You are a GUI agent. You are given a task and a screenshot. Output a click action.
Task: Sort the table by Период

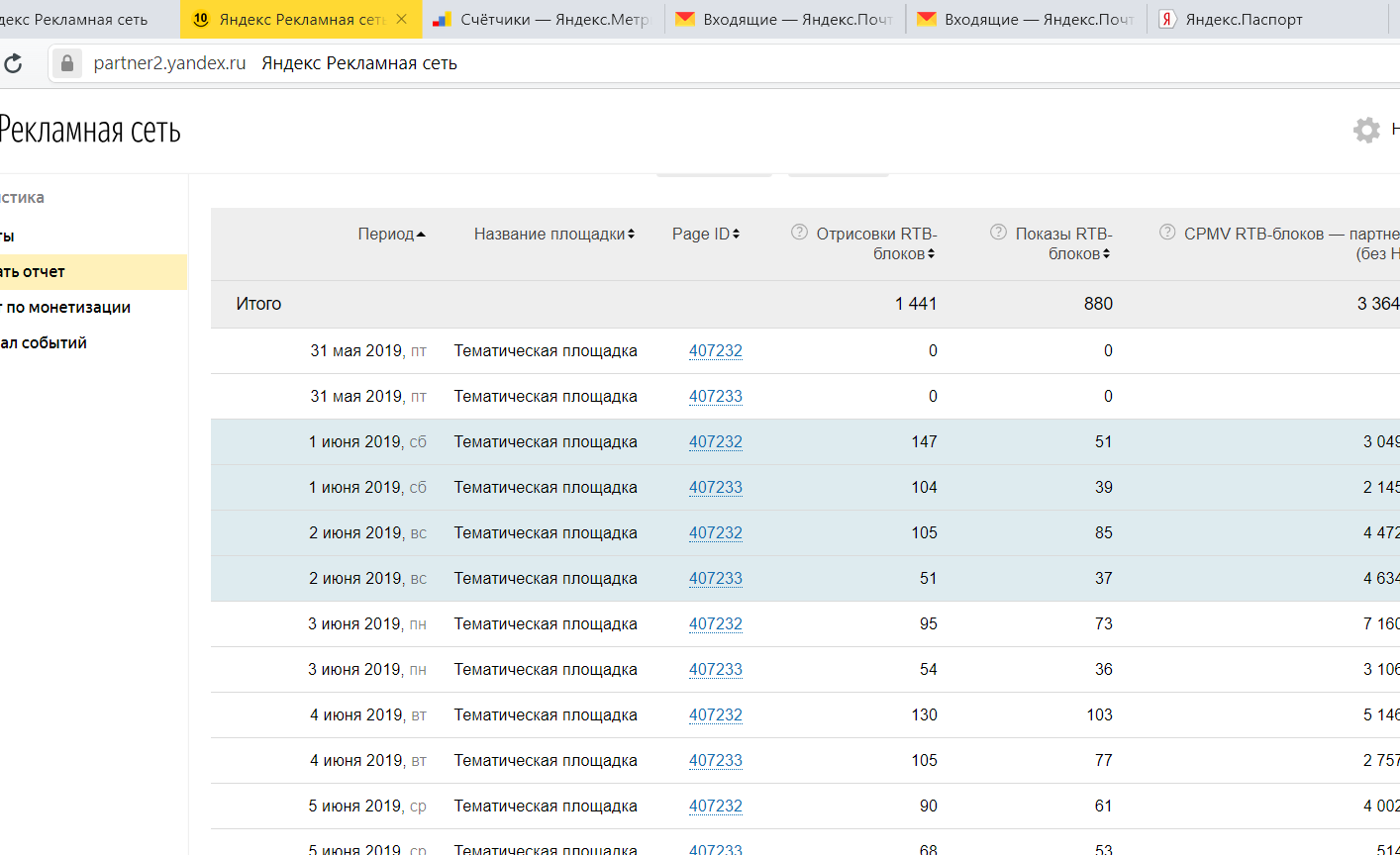(x=392, y=235)
